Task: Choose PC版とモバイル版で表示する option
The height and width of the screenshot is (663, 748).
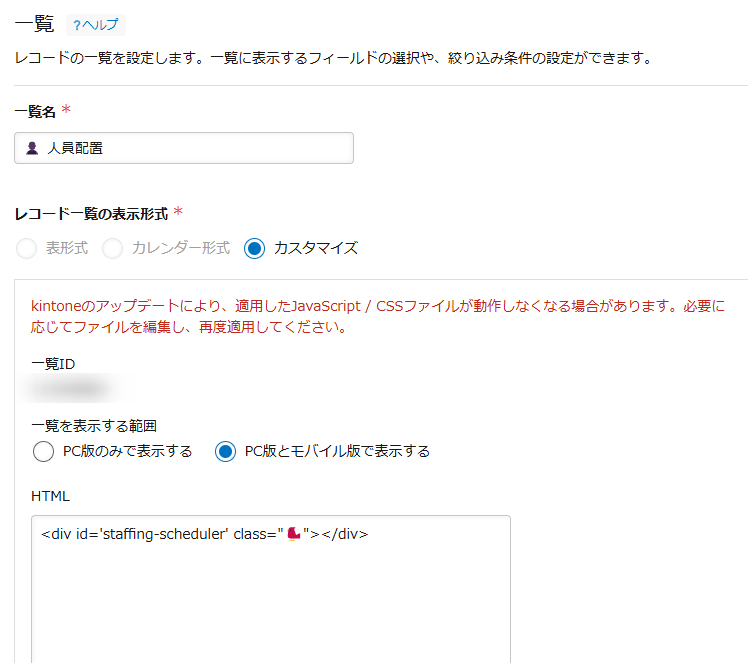Action: point(225,451)
